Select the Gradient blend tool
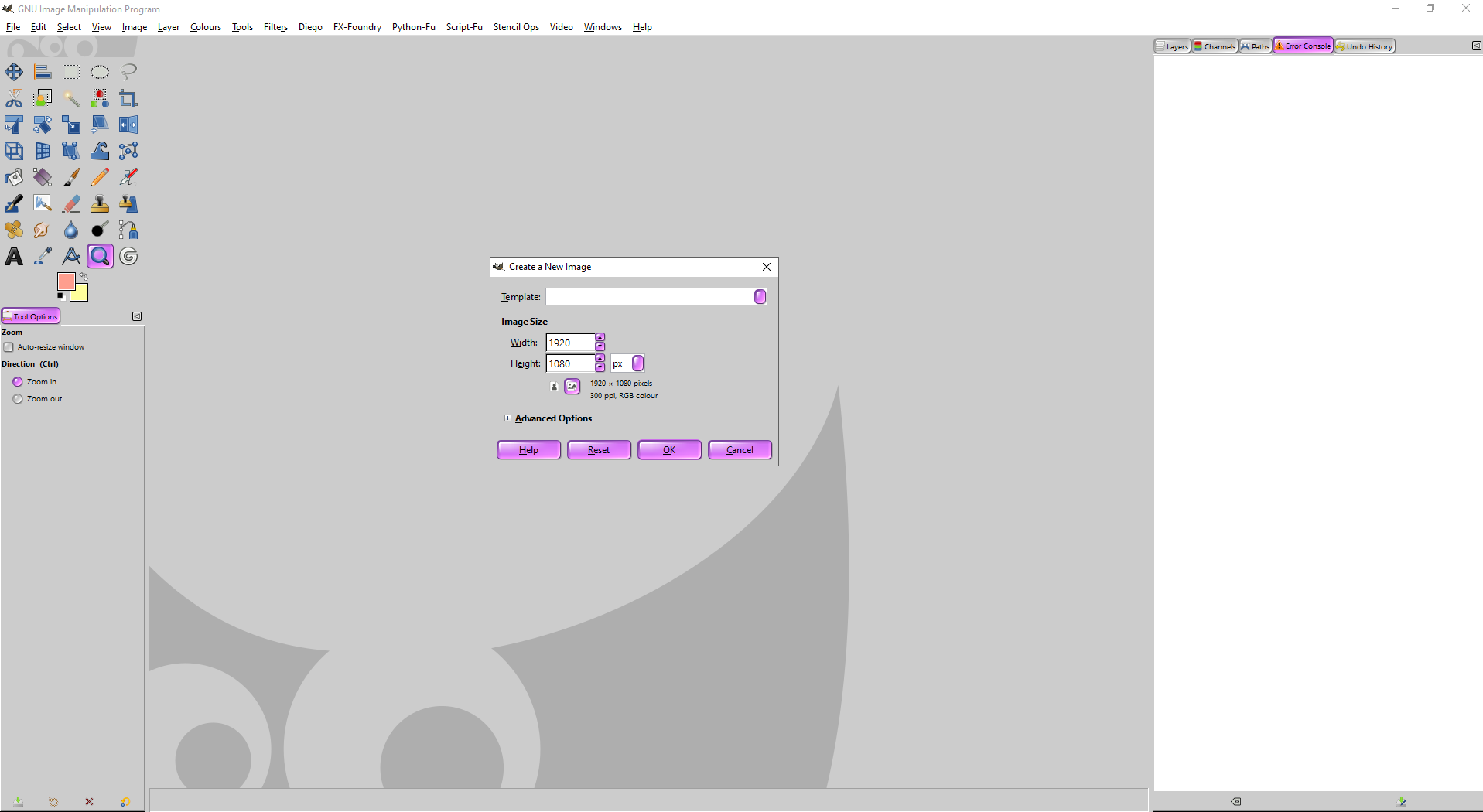 pyautogui.click(x=43, y=177)
